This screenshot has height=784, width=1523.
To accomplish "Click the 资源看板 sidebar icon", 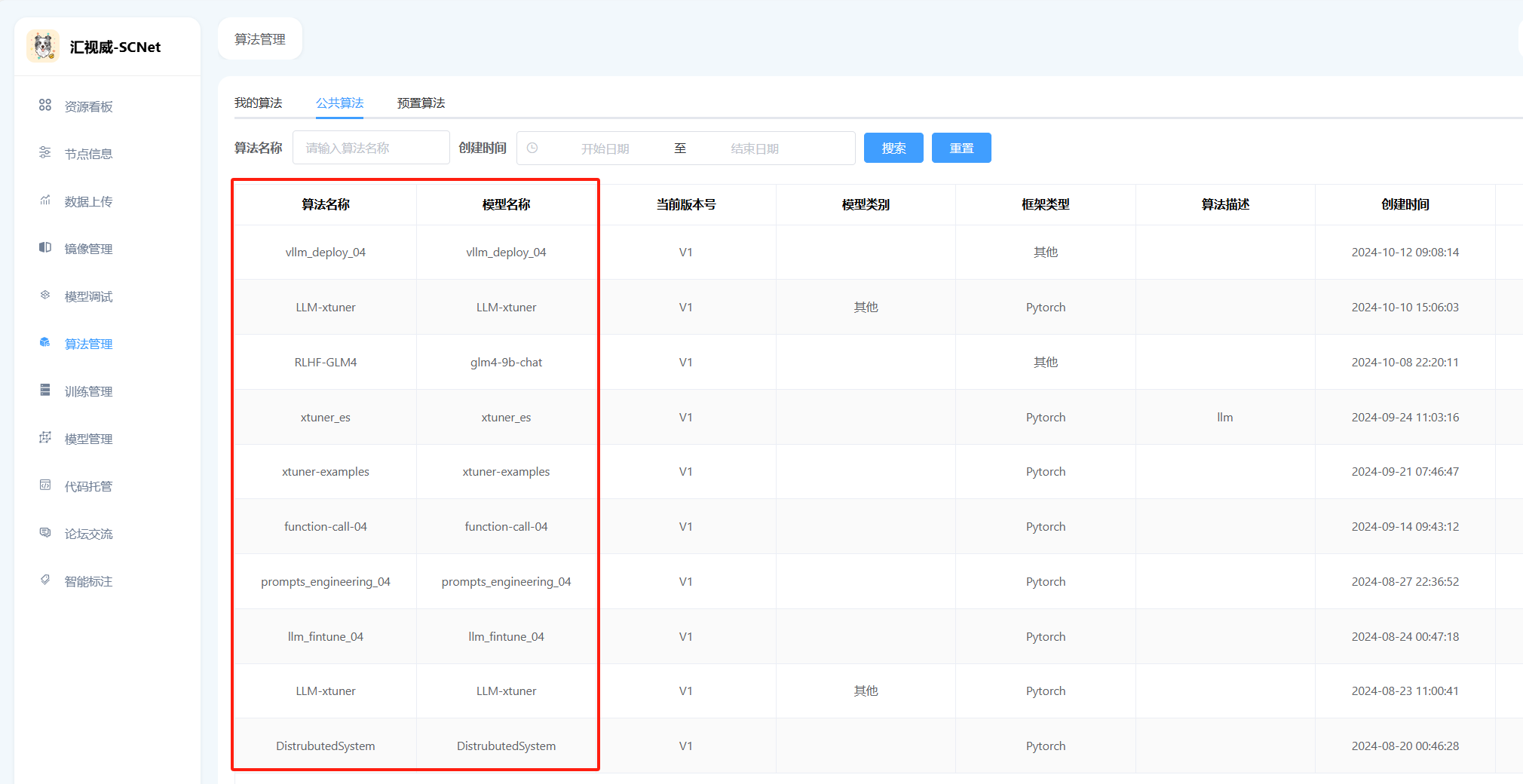I will pyautogui.click(x=45, y=106).
